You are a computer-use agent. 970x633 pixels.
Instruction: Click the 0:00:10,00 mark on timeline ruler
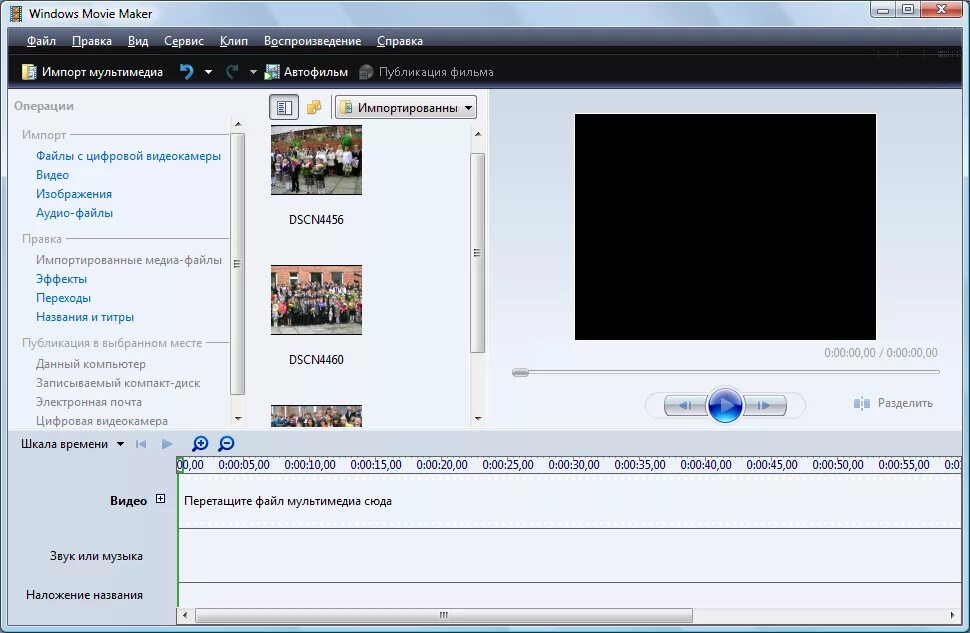pyautogui.click(x=310, y=465)
